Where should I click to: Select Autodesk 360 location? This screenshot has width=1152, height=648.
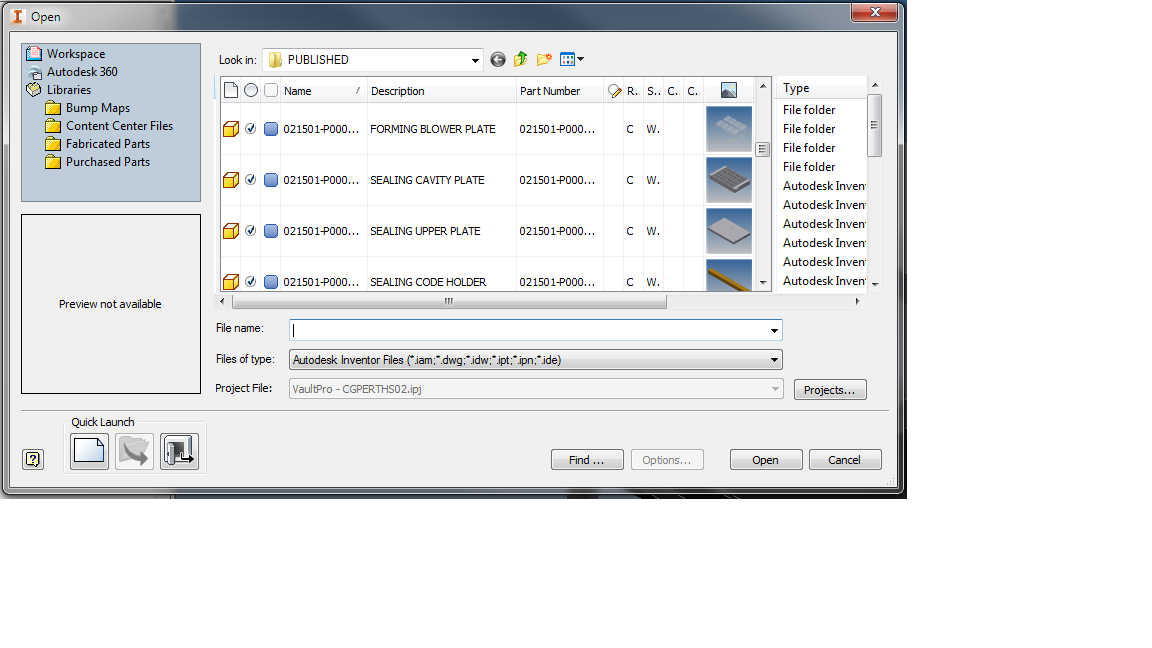click(82, 72)
